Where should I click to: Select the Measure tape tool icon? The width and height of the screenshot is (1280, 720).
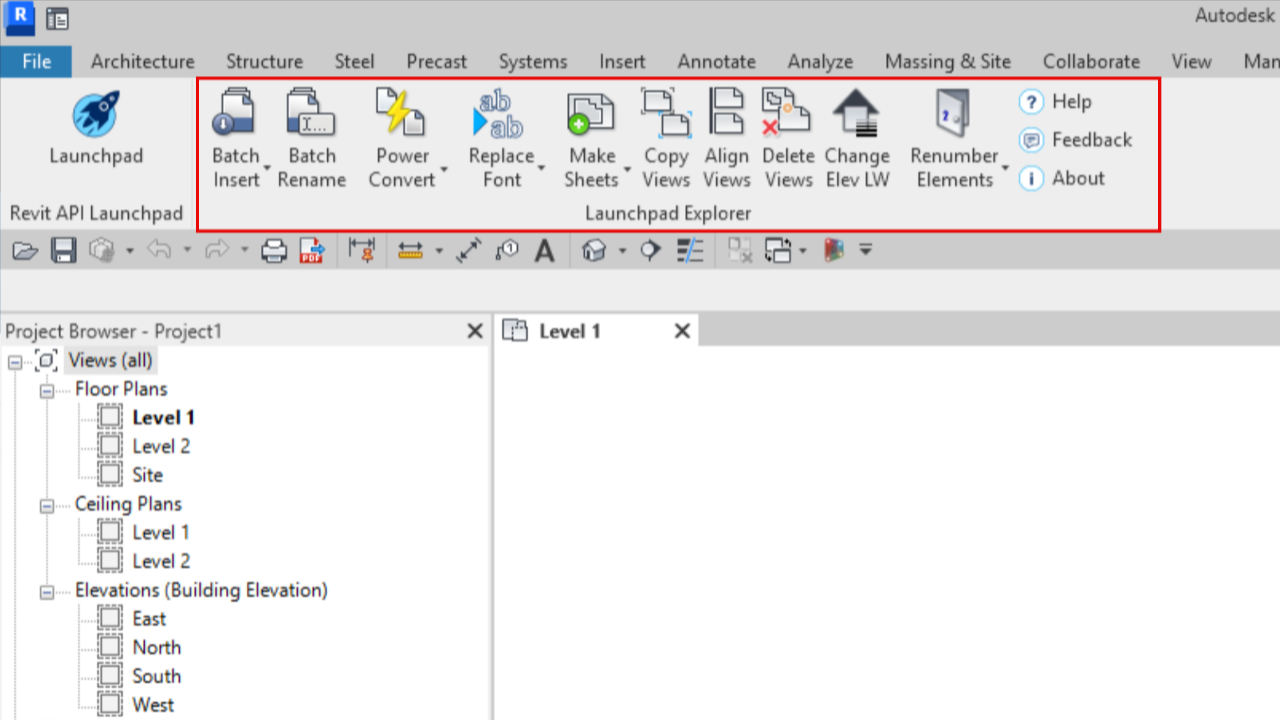[411, 250]
